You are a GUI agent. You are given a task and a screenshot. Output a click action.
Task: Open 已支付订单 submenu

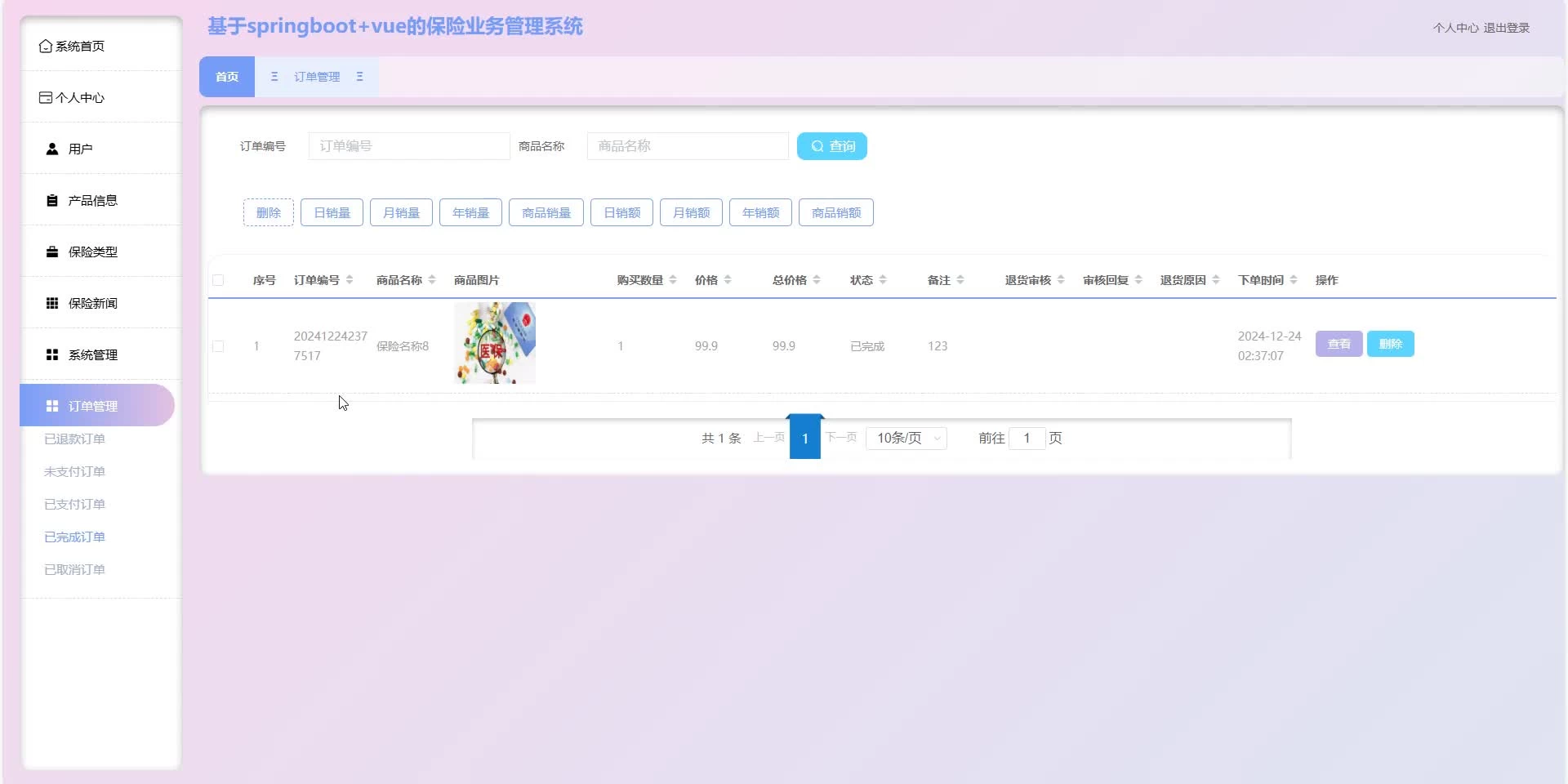74,505
